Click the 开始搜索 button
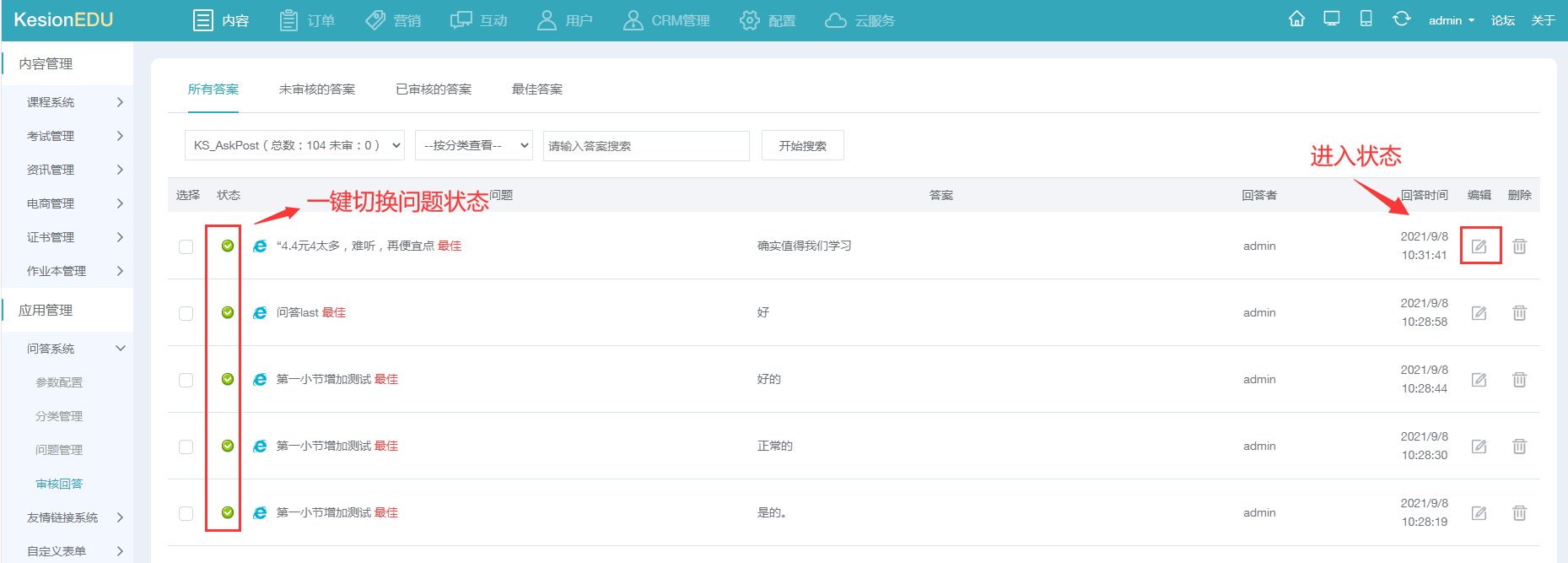The width and height of the screenshot is (1568, 563). [x=802, y=145]
